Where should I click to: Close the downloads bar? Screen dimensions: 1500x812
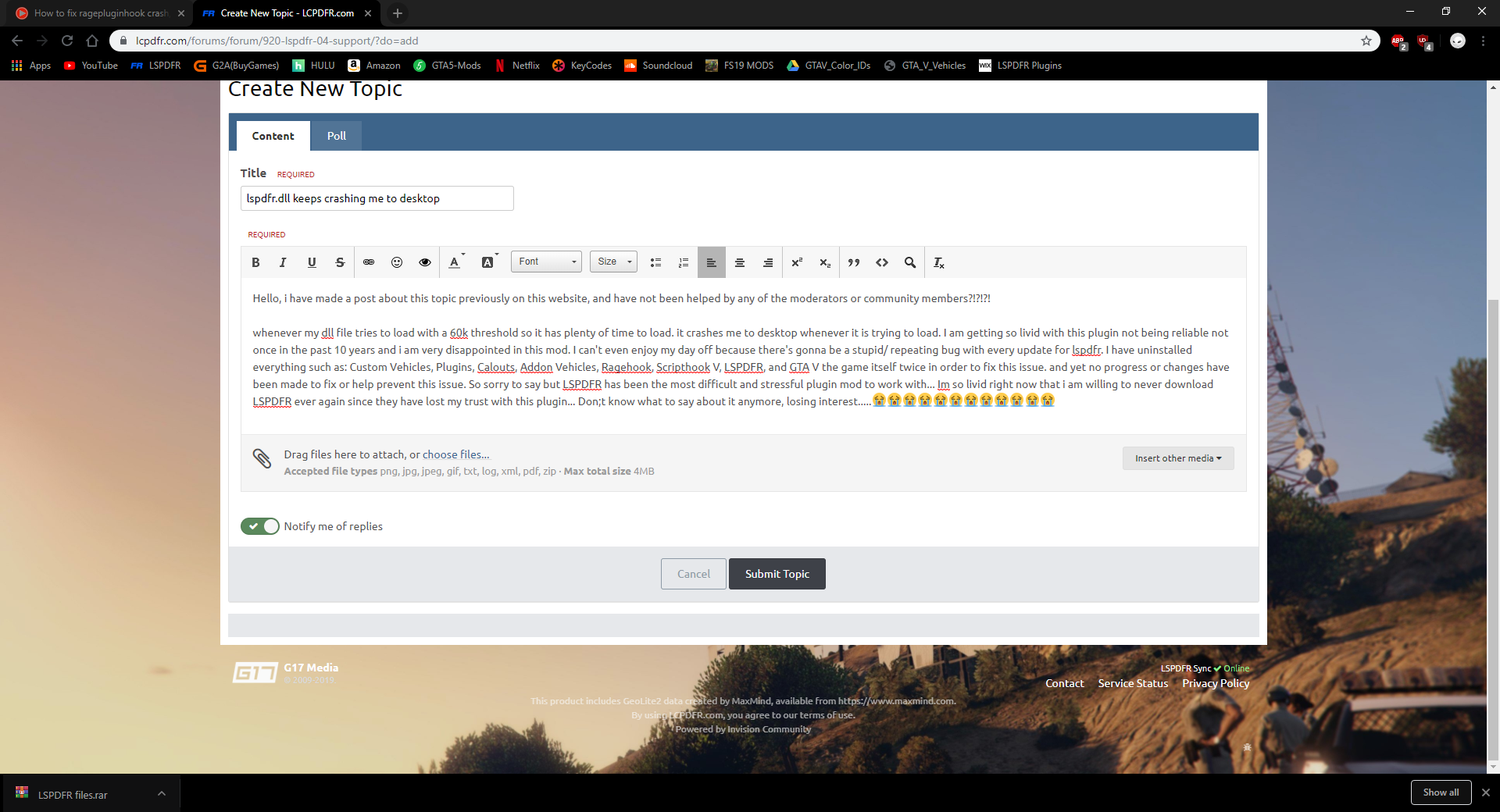tap(1486, 792)
